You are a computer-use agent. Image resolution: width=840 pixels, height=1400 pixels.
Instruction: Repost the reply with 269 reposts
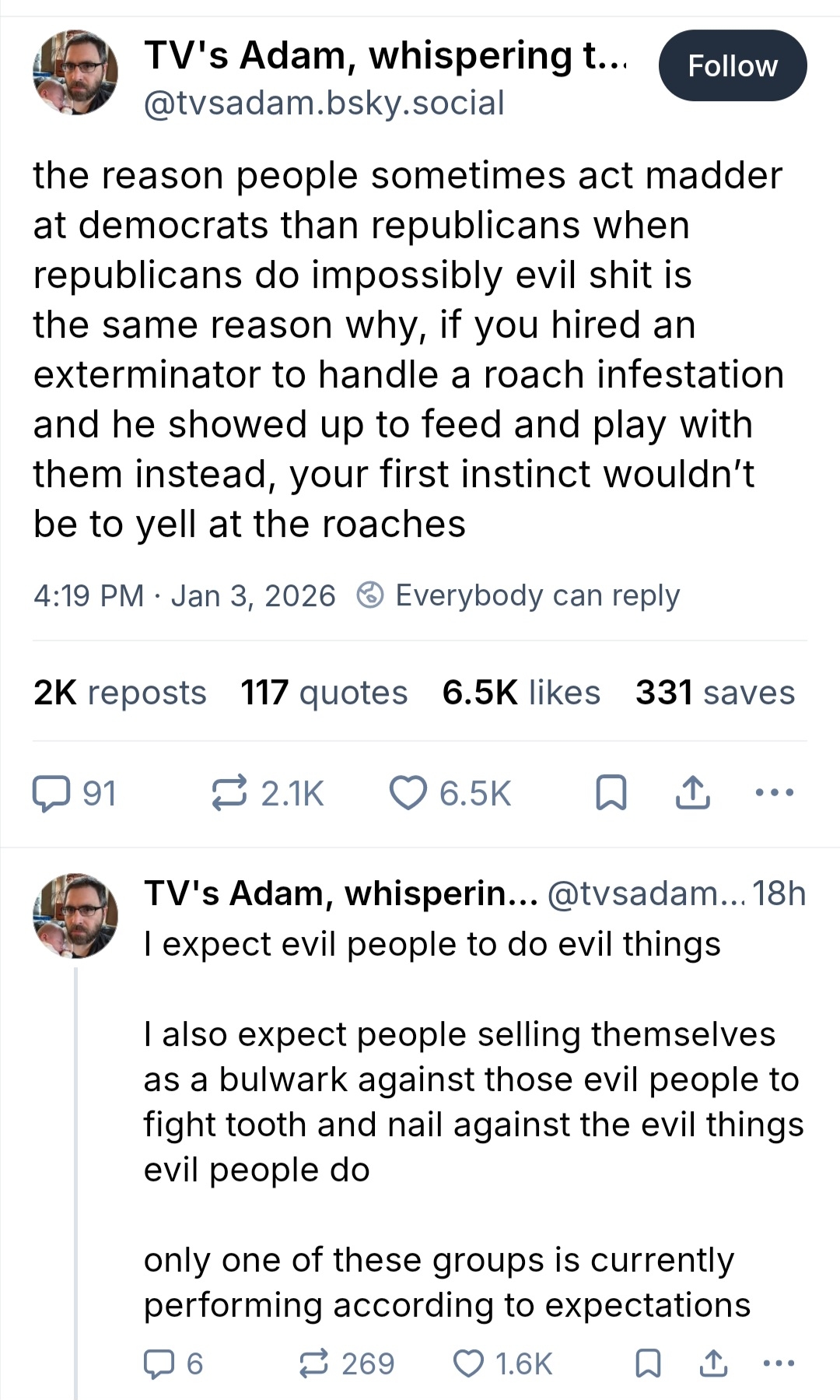(314, 1363)
